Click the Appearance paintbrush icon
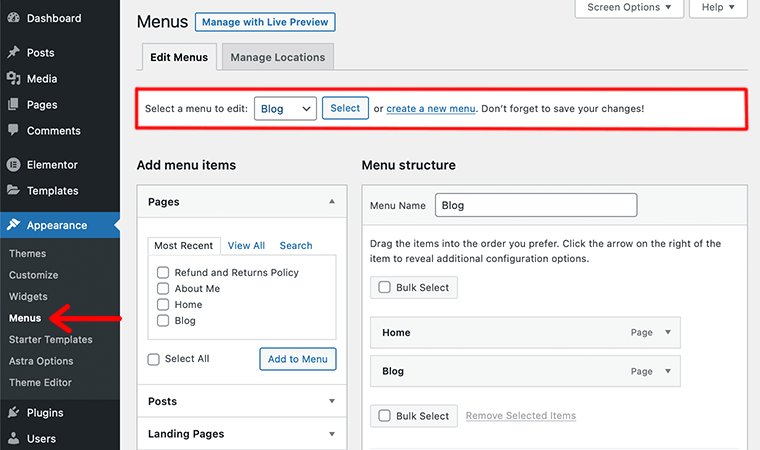The height and width of the screenshot is (450, 760). [14, 225]
